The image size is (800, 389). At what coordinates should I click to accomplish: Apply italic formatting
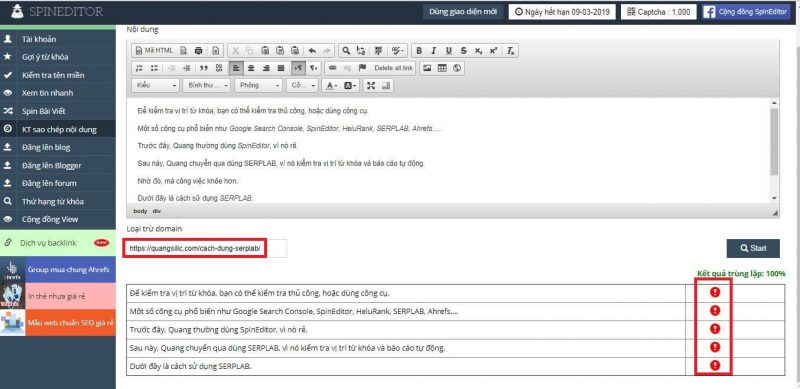pyautogui.click(x=434, y=51)
